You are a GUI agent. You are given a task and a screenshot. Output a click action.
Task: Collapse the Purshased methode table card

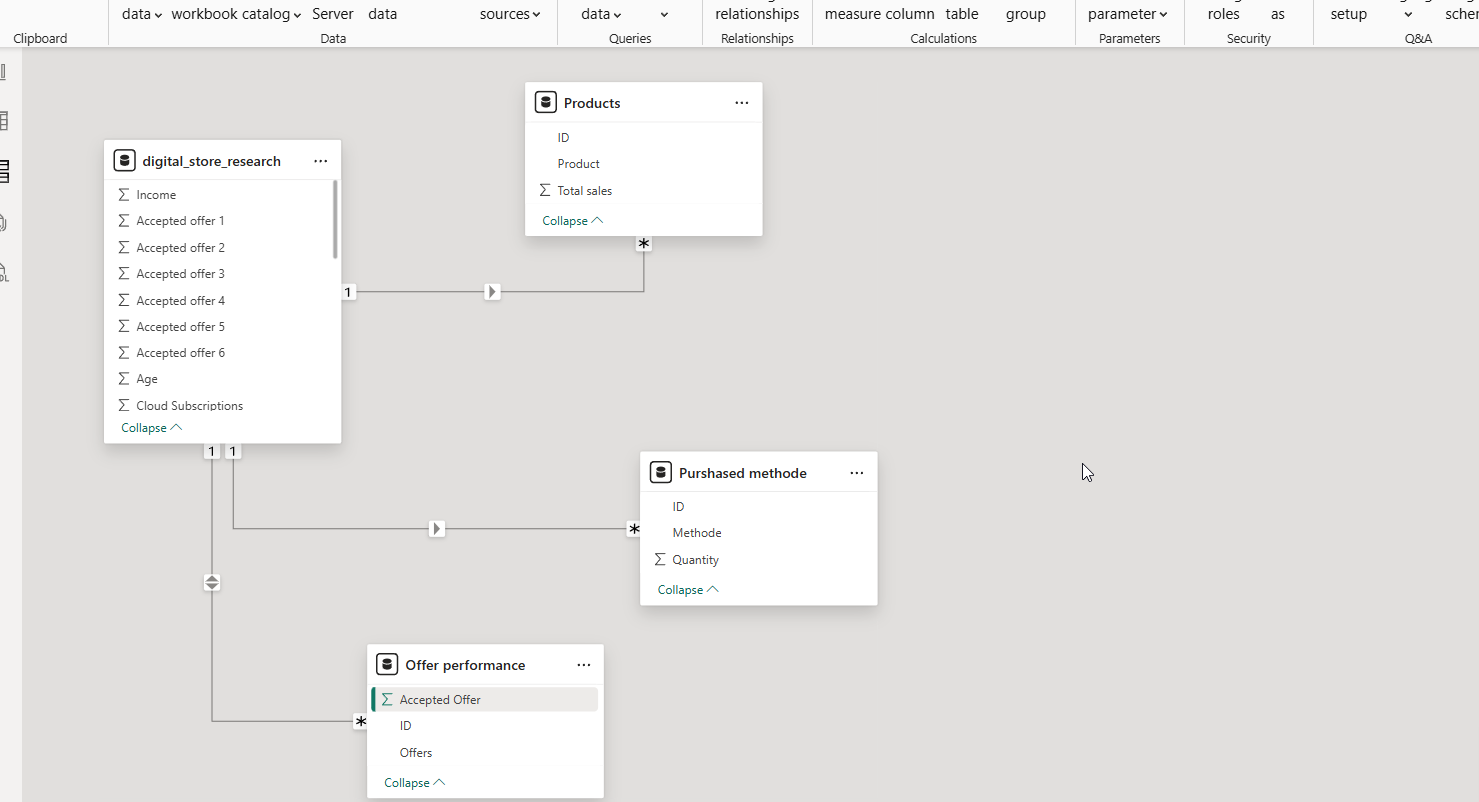687,590
